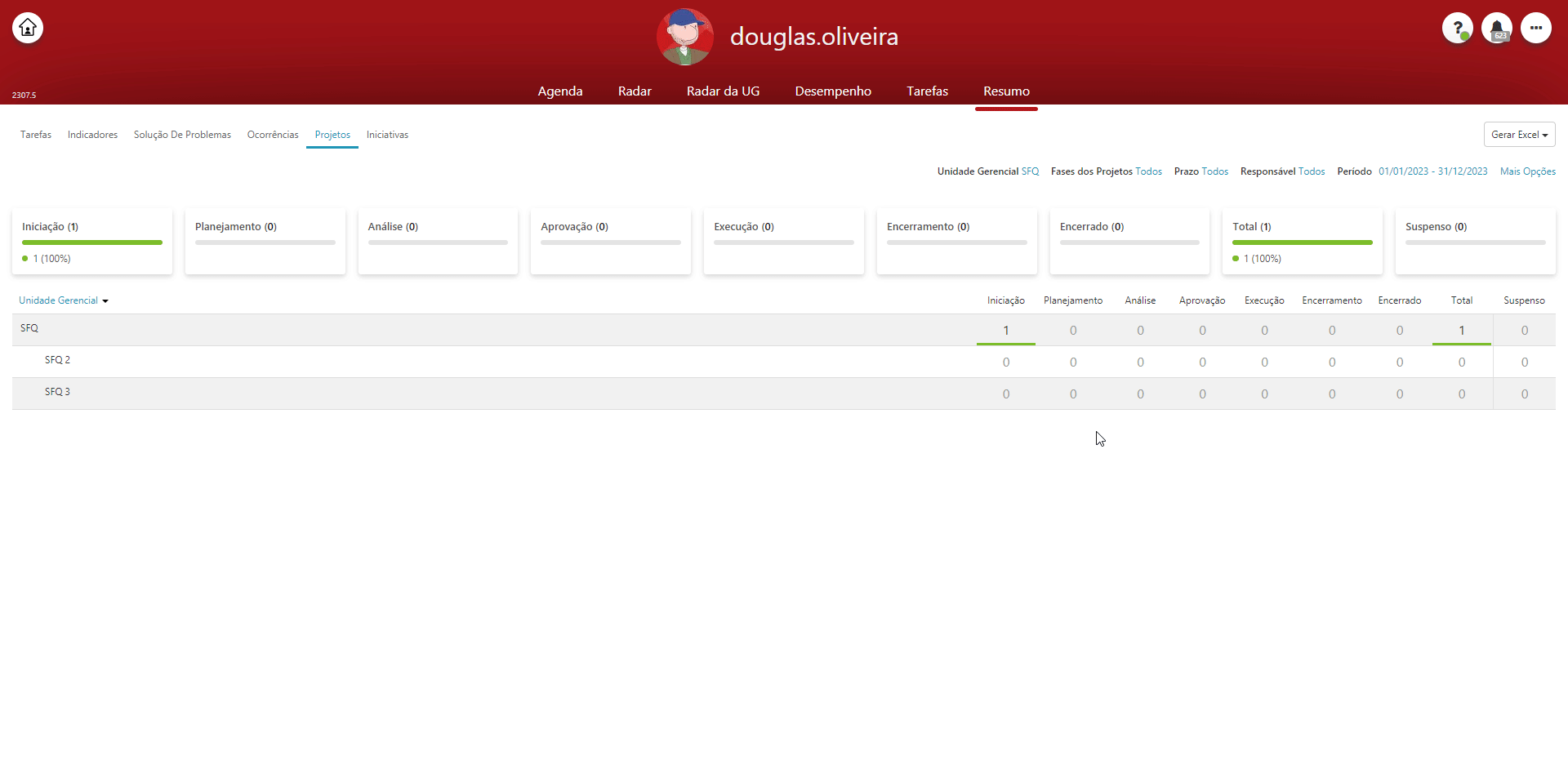
Task: Open the Unidade Gerencial grouping dropdown
Action: pos(64,300)
